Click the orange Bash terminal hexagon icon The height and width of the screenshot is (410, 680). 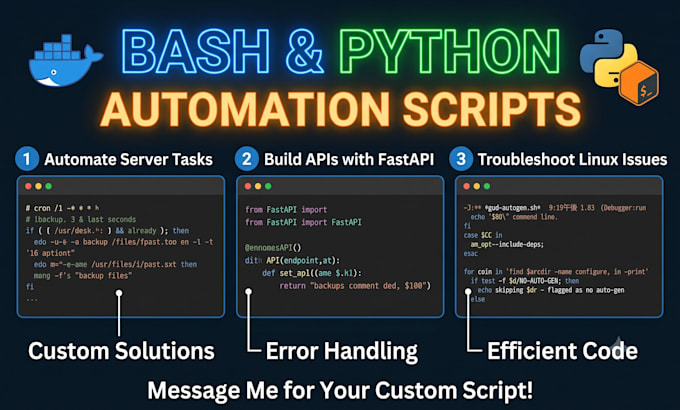[x=639, y=83]
